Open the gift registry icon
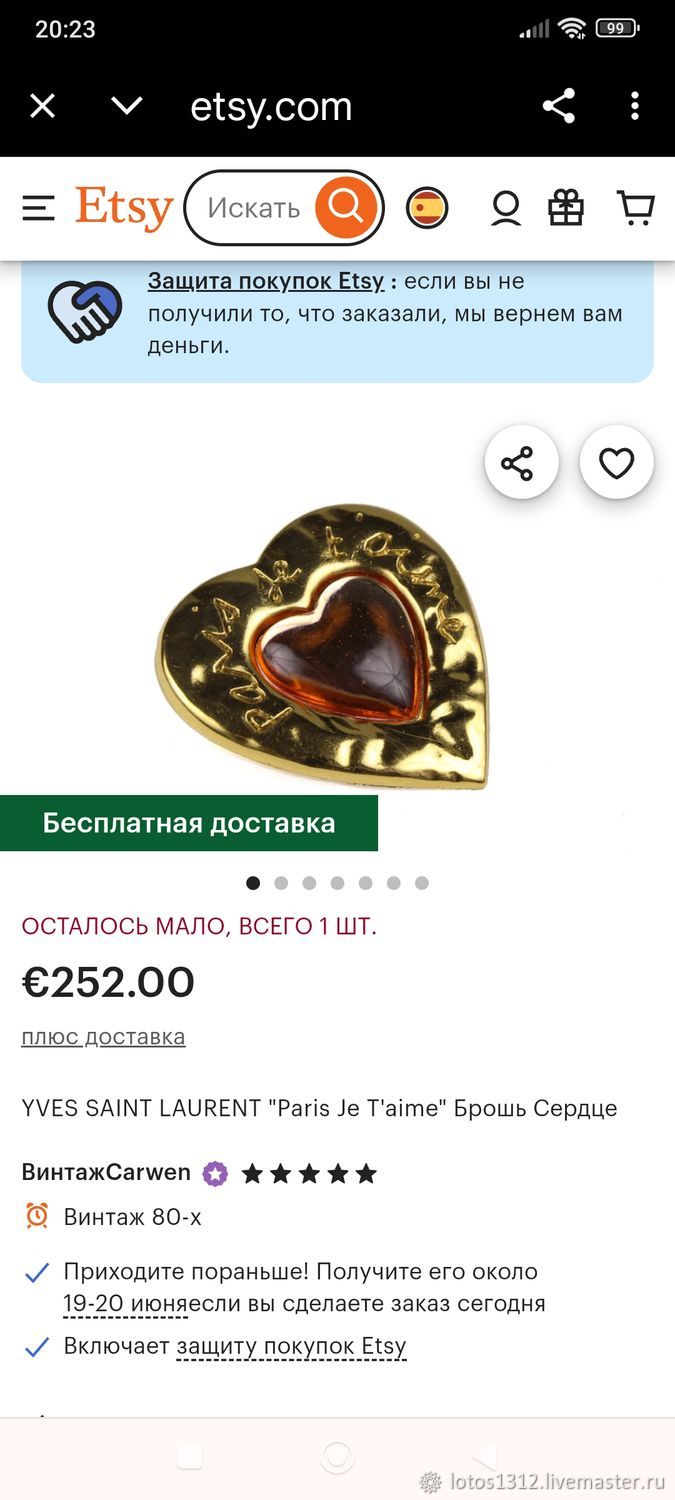 pos(566,208)
